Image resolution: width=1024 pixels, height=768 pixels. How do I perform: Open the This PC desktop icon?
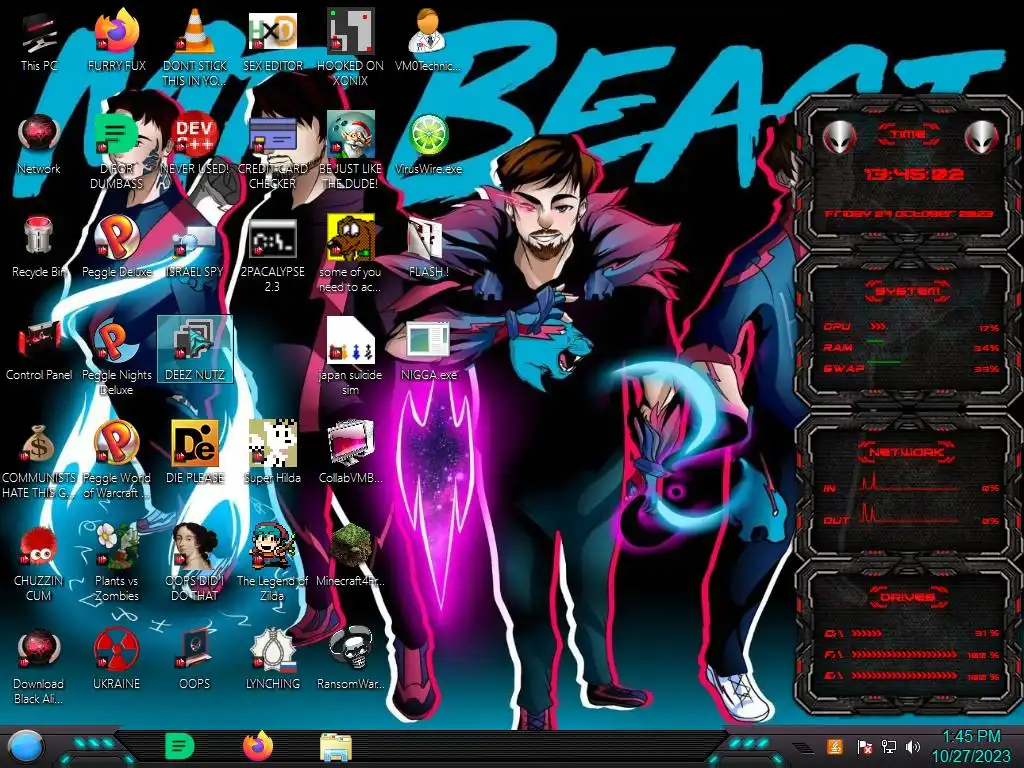click(x=39, y=40)
